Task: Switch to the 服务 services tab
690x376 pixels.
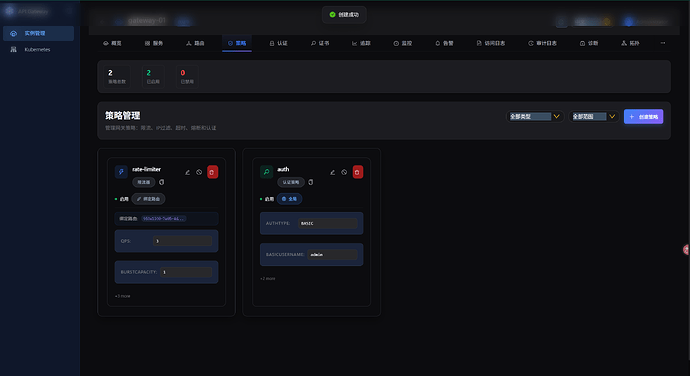Action: coord(154,43)
